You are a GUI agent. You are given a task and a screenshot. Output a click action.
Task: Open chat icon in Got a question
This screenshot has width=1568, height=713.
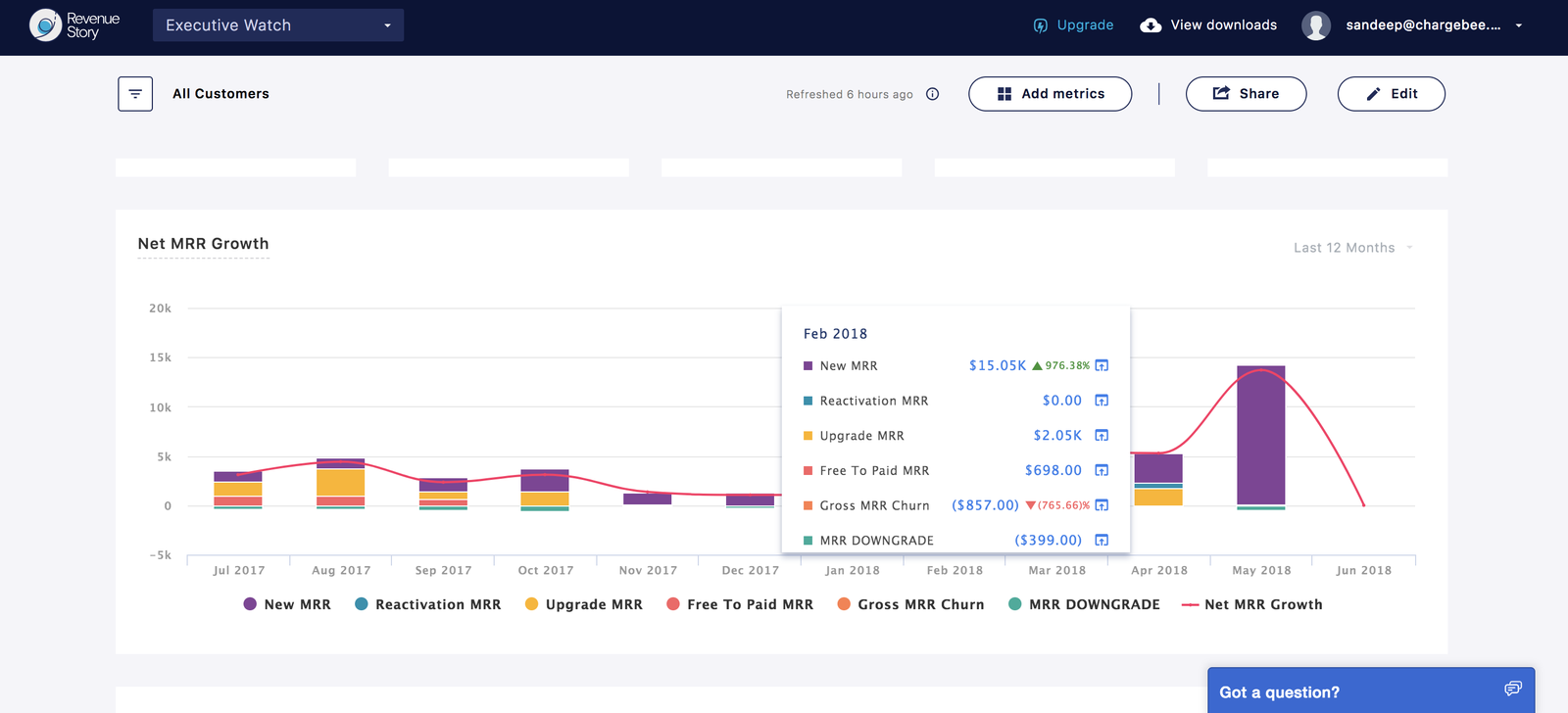pos(1513,689)
